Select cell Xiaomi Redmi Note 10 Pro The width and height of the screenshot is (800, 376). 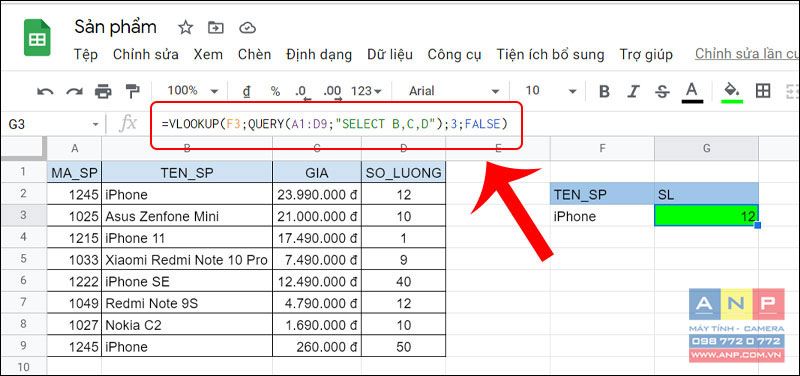point(187,260)
